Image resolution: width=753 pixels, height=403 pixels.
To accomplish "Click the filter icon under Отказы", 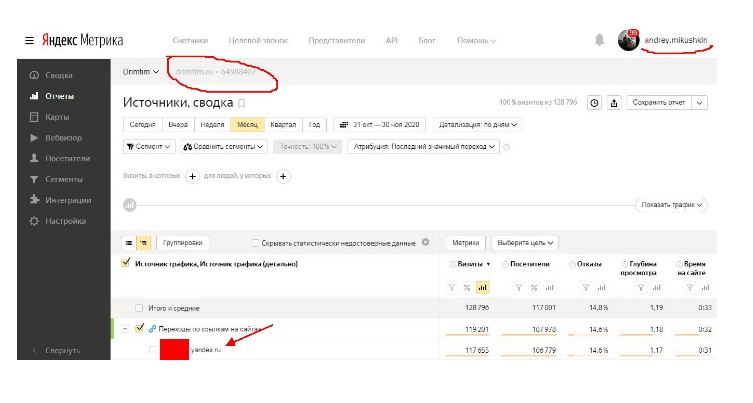I will tap(586, 288).
